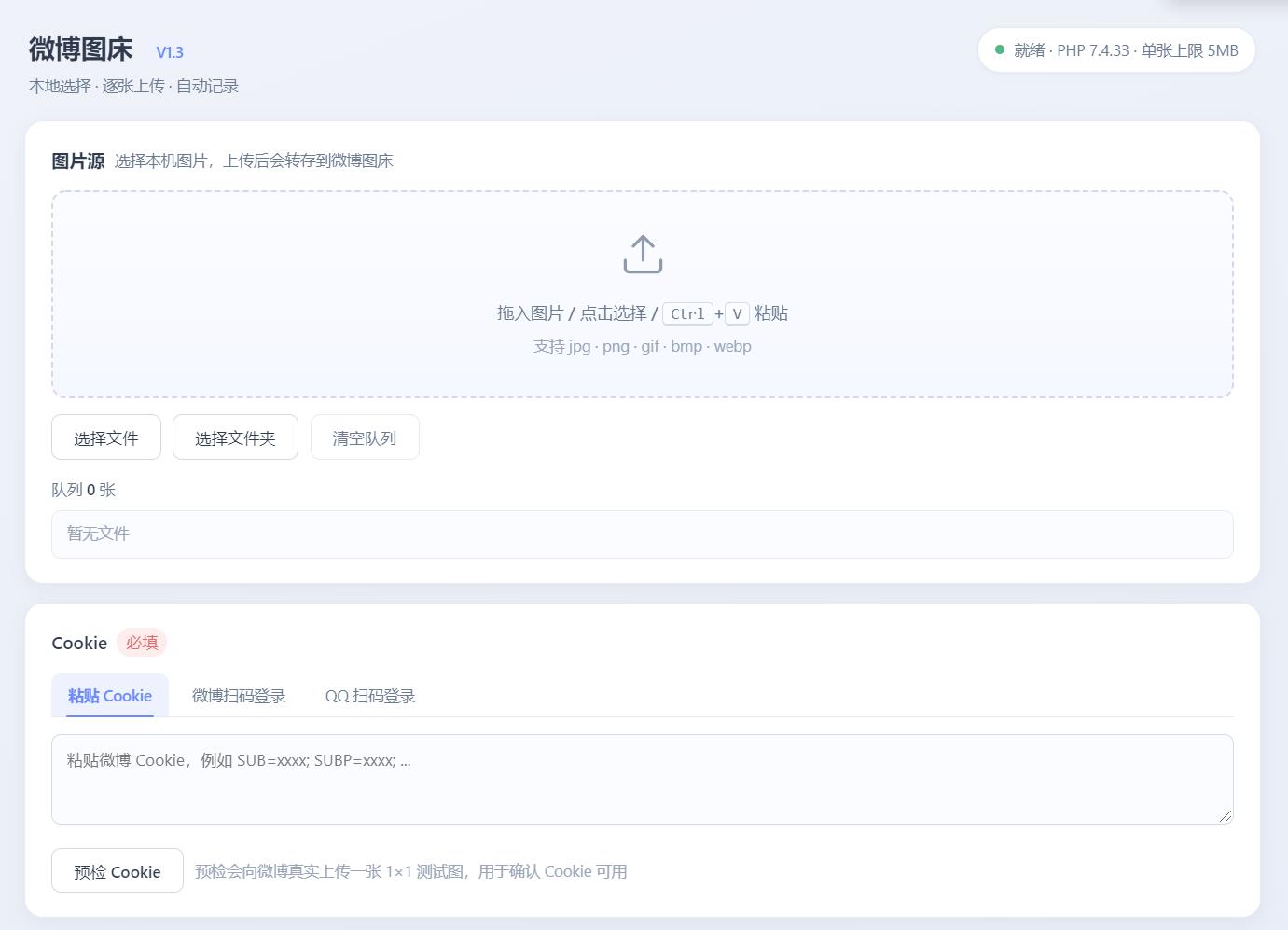Click the 就绪 · PHP 7.4.33 status text

tap(1127, 50)
